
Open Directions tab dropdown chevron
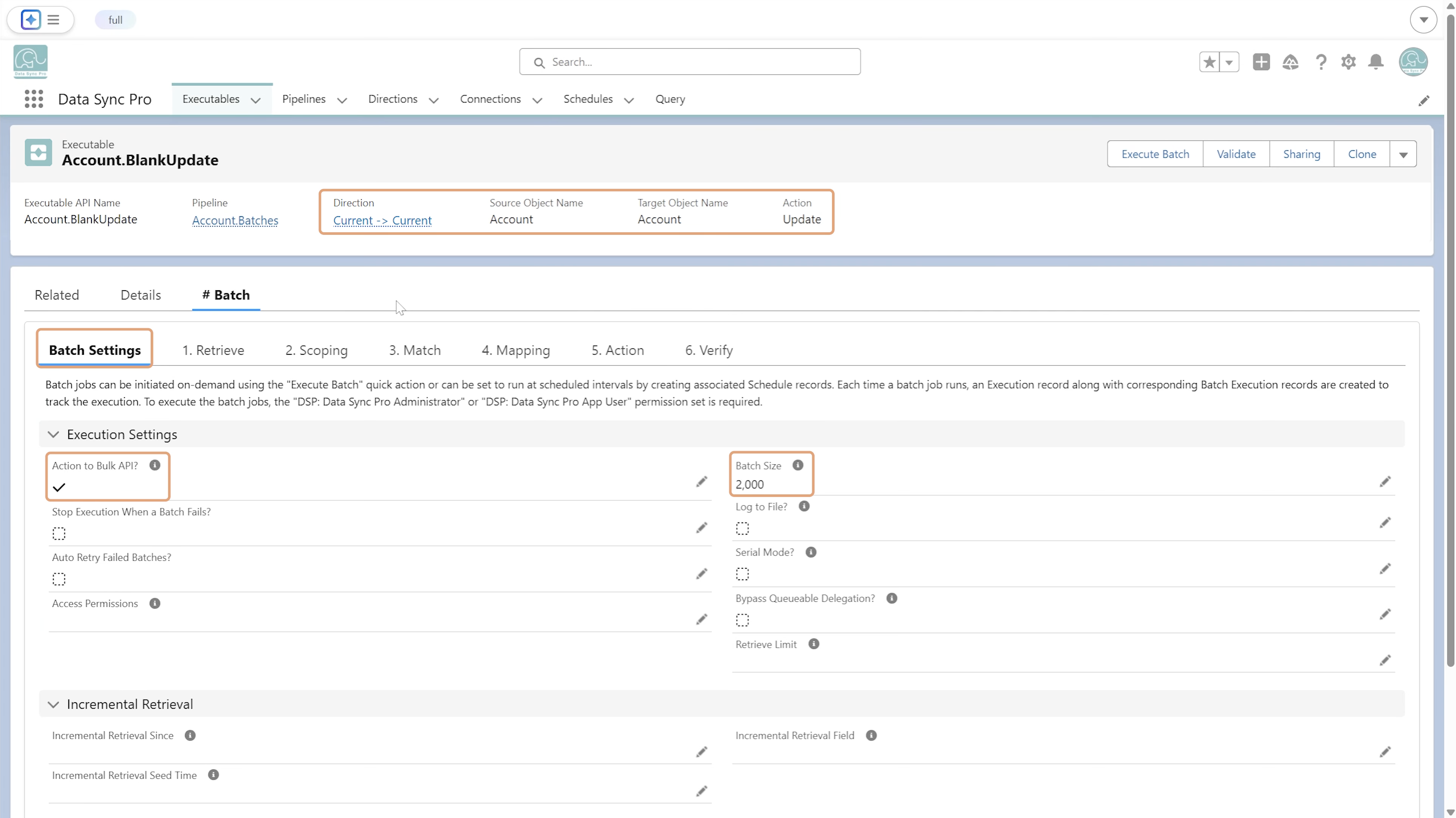pos(433,101)
